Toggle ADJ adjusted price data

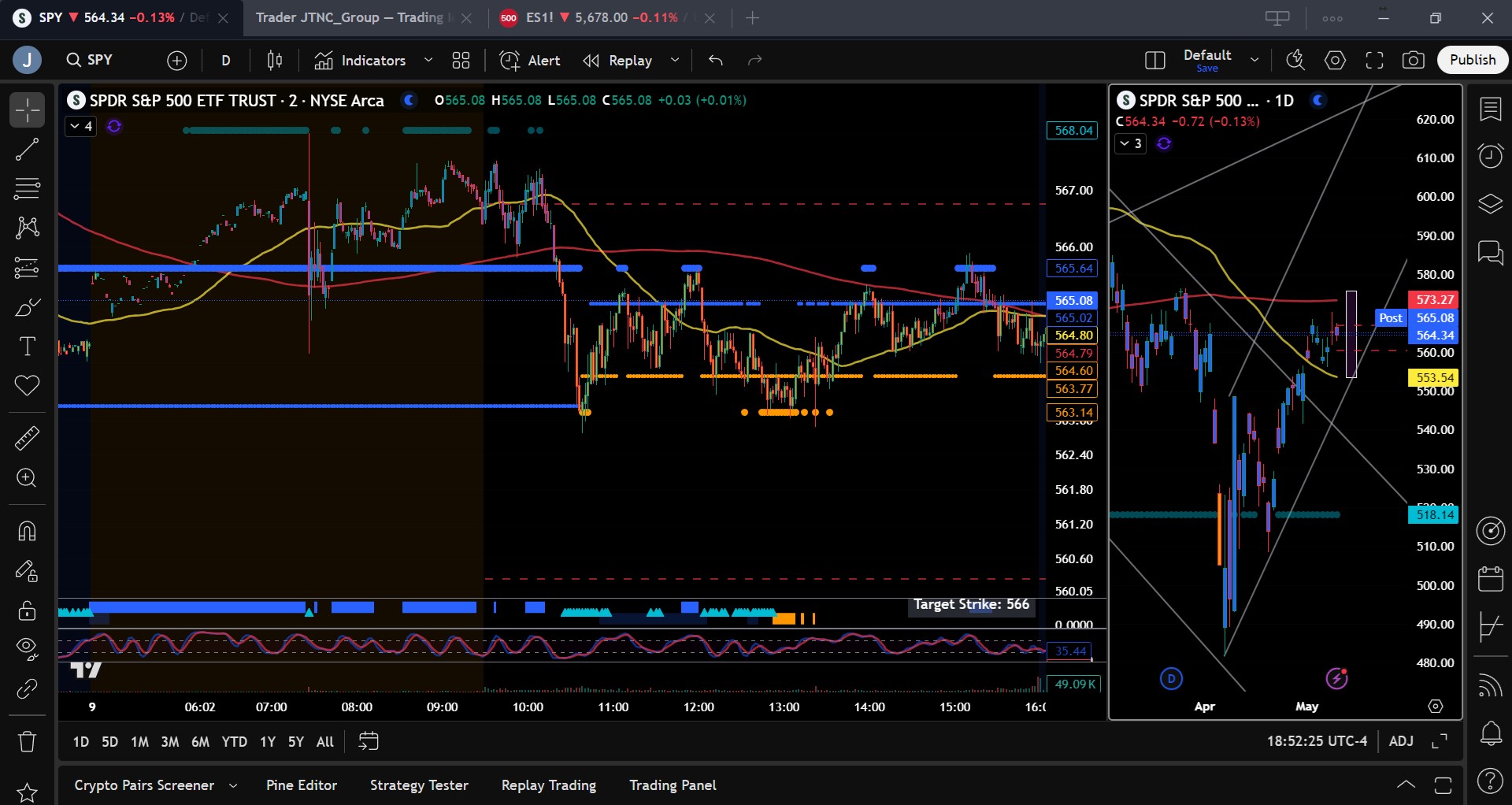pos(1401,741)
